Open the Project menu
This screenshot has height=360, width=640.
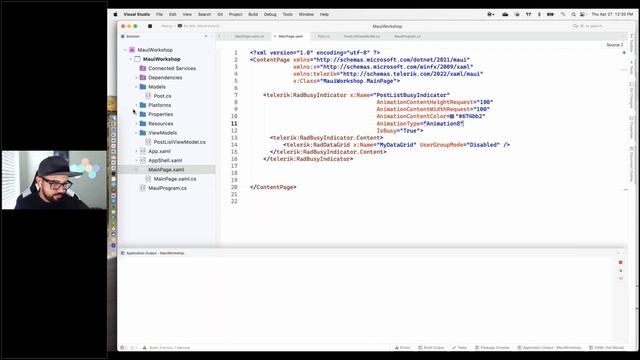[236, 14]
